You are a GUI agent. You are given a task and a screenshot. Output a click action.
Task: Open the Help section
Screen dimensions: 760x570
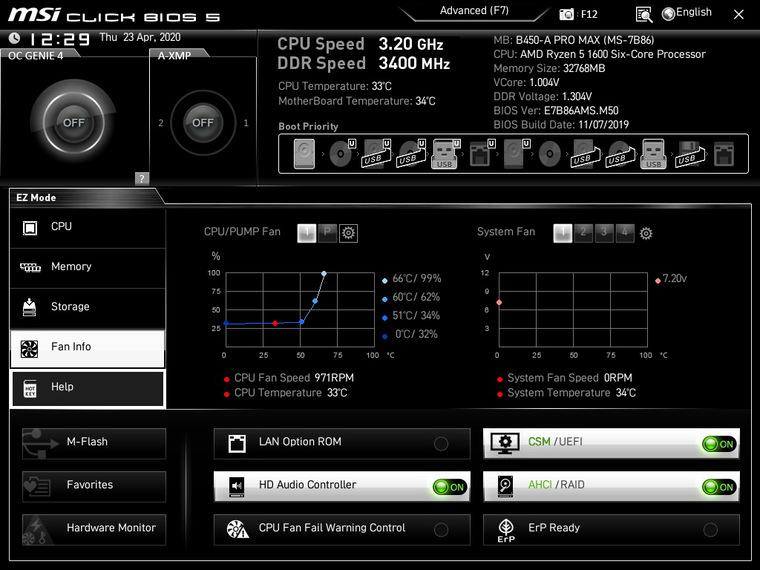point(88,388)
